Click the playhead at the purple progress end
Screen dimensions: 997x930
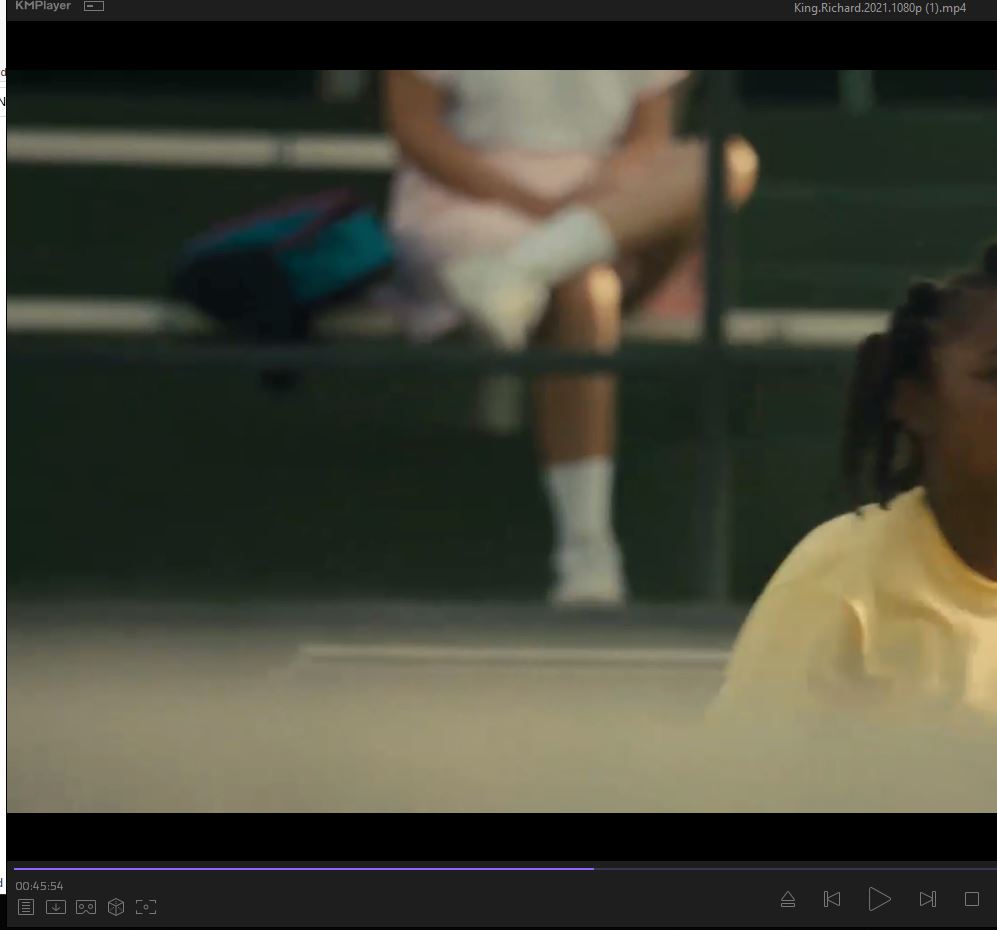[x=593, y=868]
